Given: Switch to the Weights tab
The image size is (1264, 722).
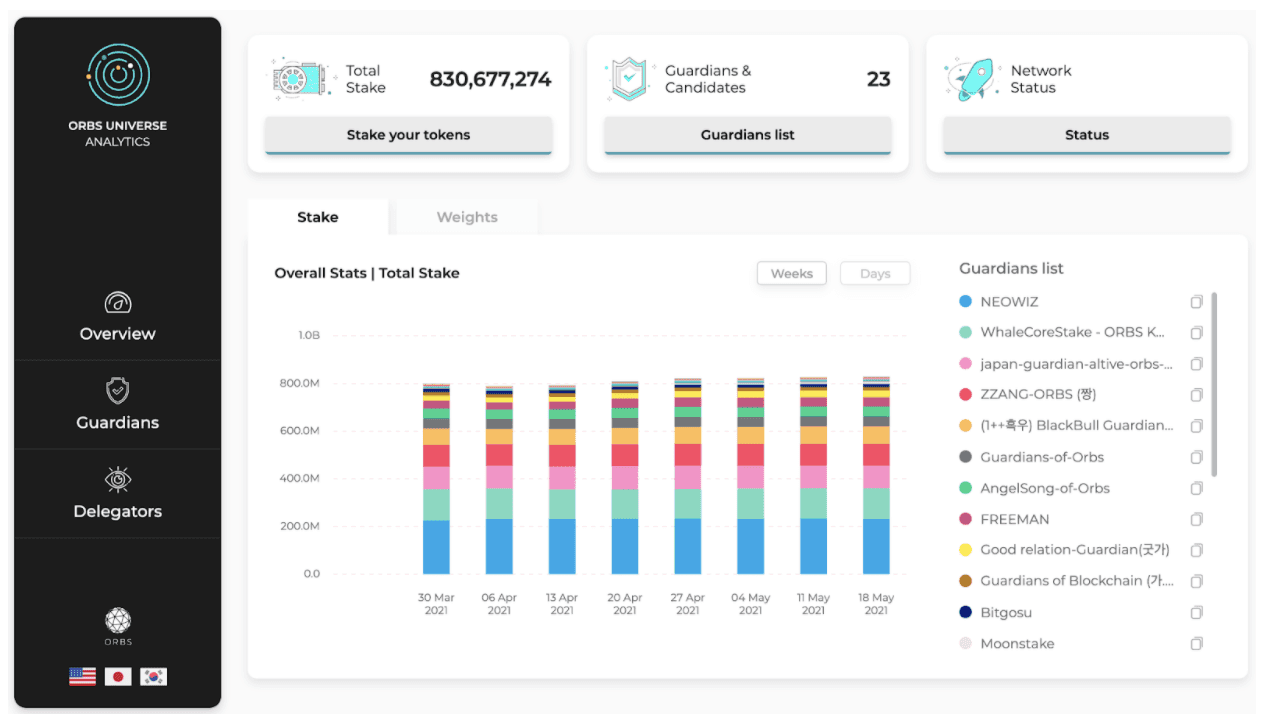Looking at the screenshot, I should (x=467, y=217).
